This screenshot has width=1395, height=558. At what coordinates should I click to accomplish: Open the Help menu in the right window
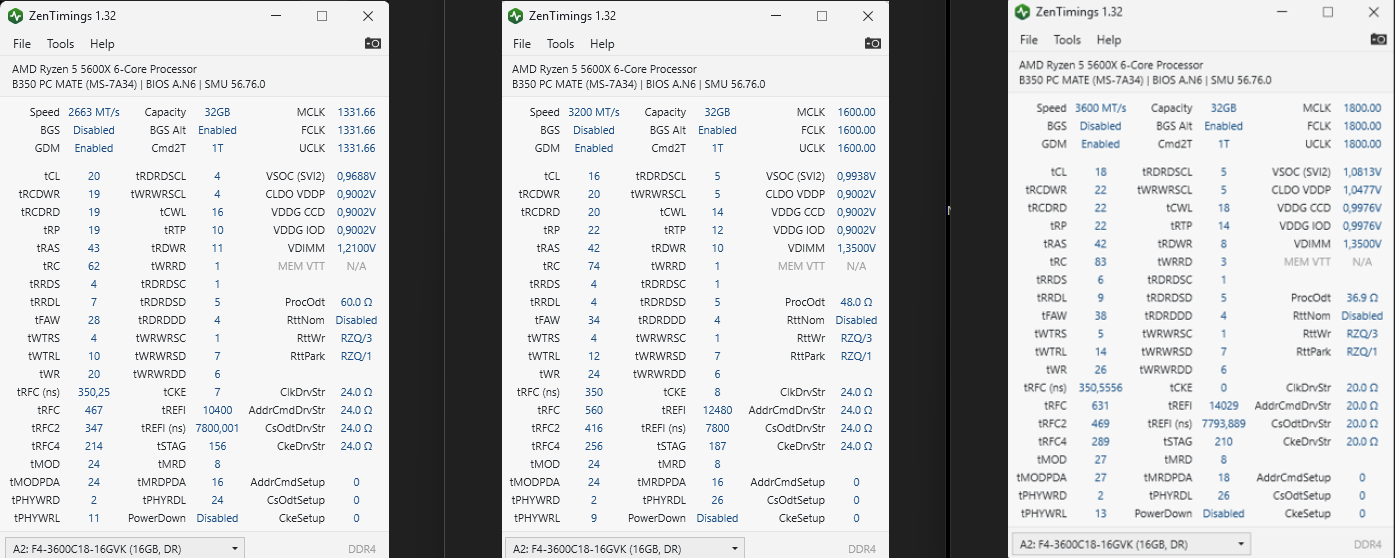pos(1109,40)
